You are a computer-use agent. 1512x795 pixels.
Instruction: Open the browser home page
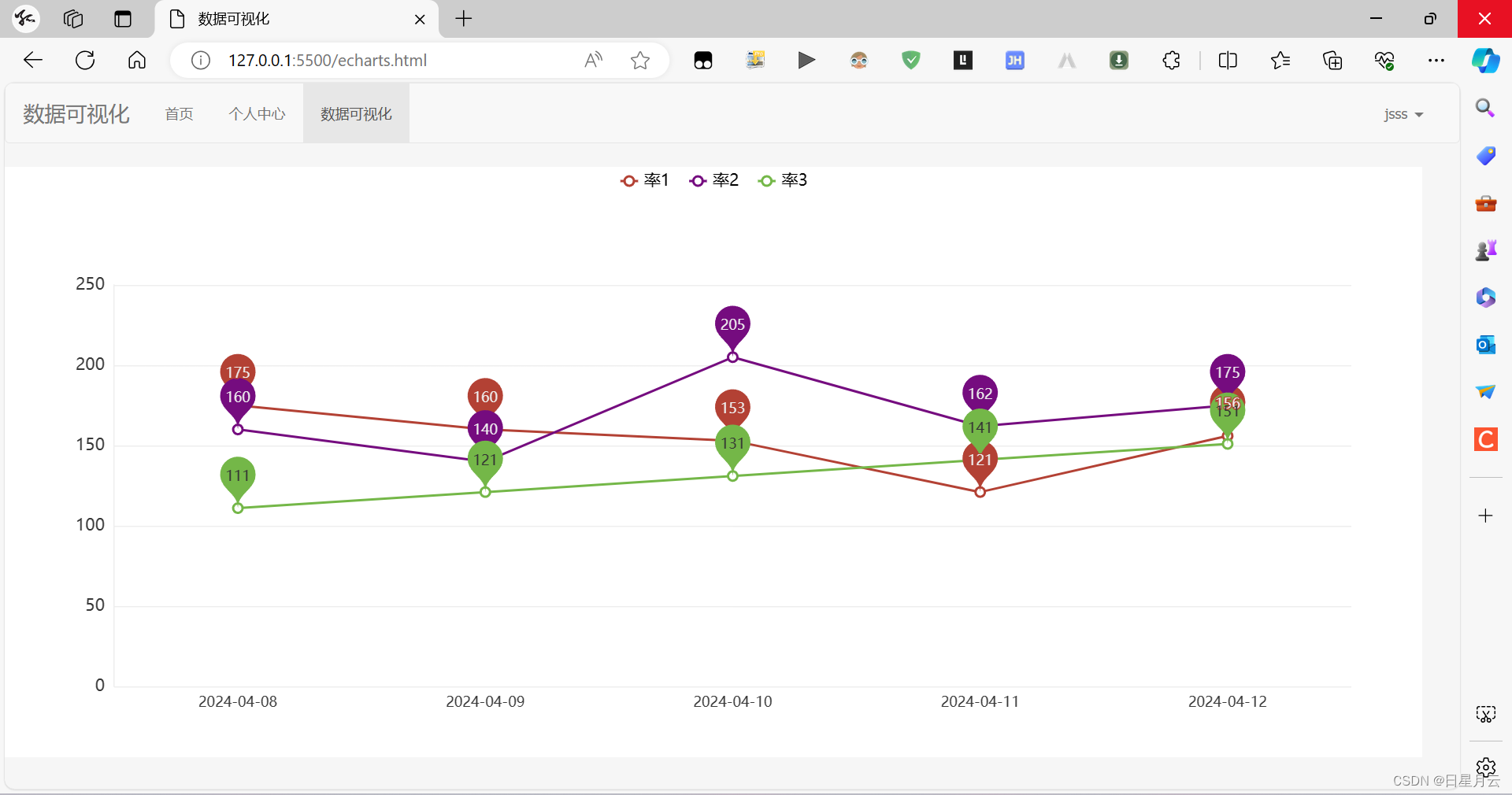(x=137, y=61)
